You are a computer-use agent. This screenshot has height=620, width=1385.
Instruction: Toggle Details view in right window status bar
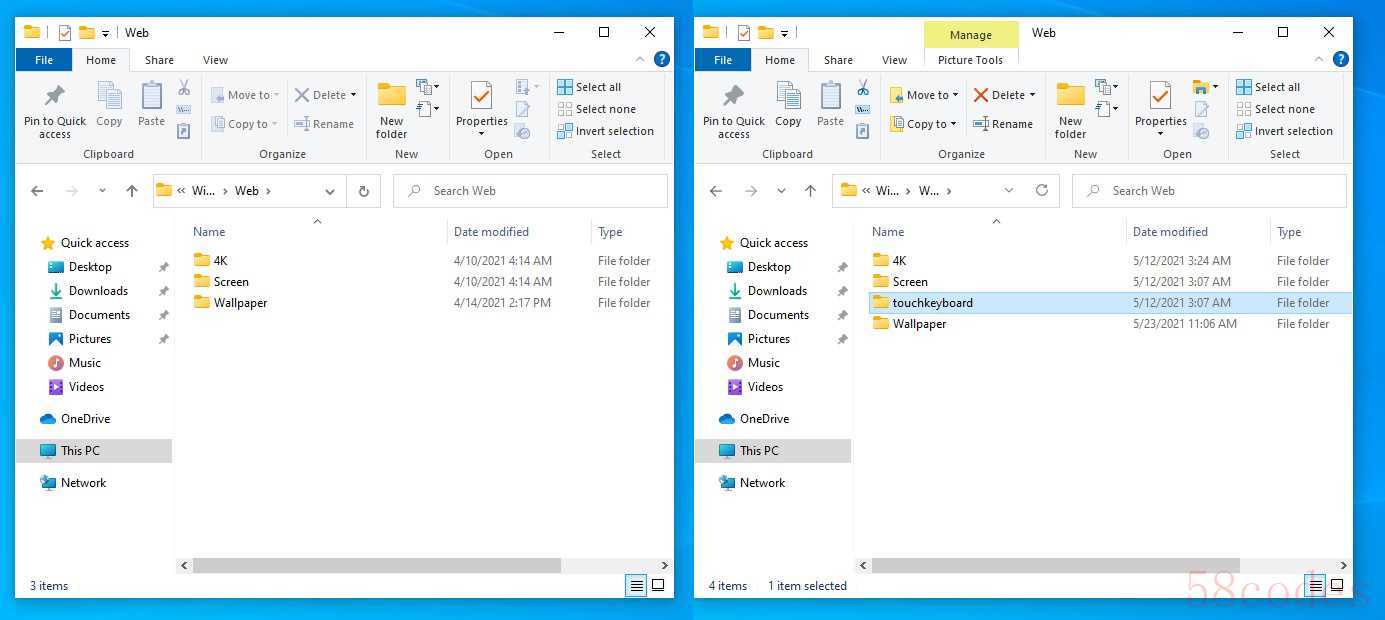click(x=1315, y=586)
